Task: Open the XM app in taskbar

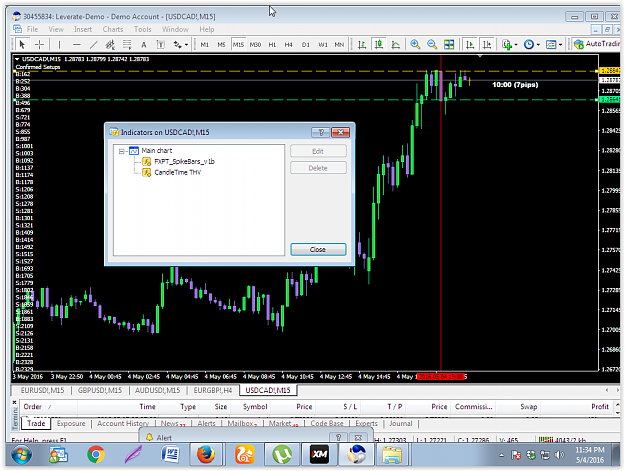Action: 320,454
